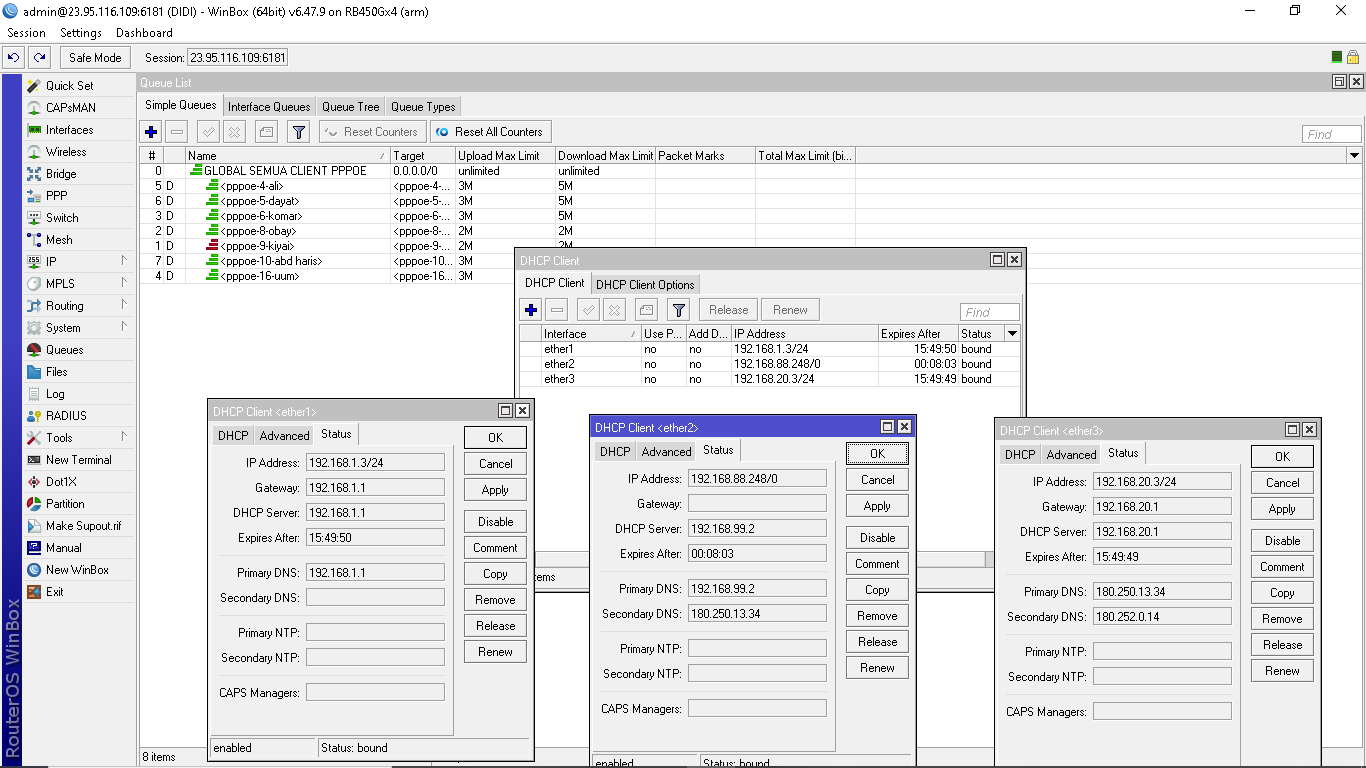
Task: Expand the System submenu
Action: (79, 328)
